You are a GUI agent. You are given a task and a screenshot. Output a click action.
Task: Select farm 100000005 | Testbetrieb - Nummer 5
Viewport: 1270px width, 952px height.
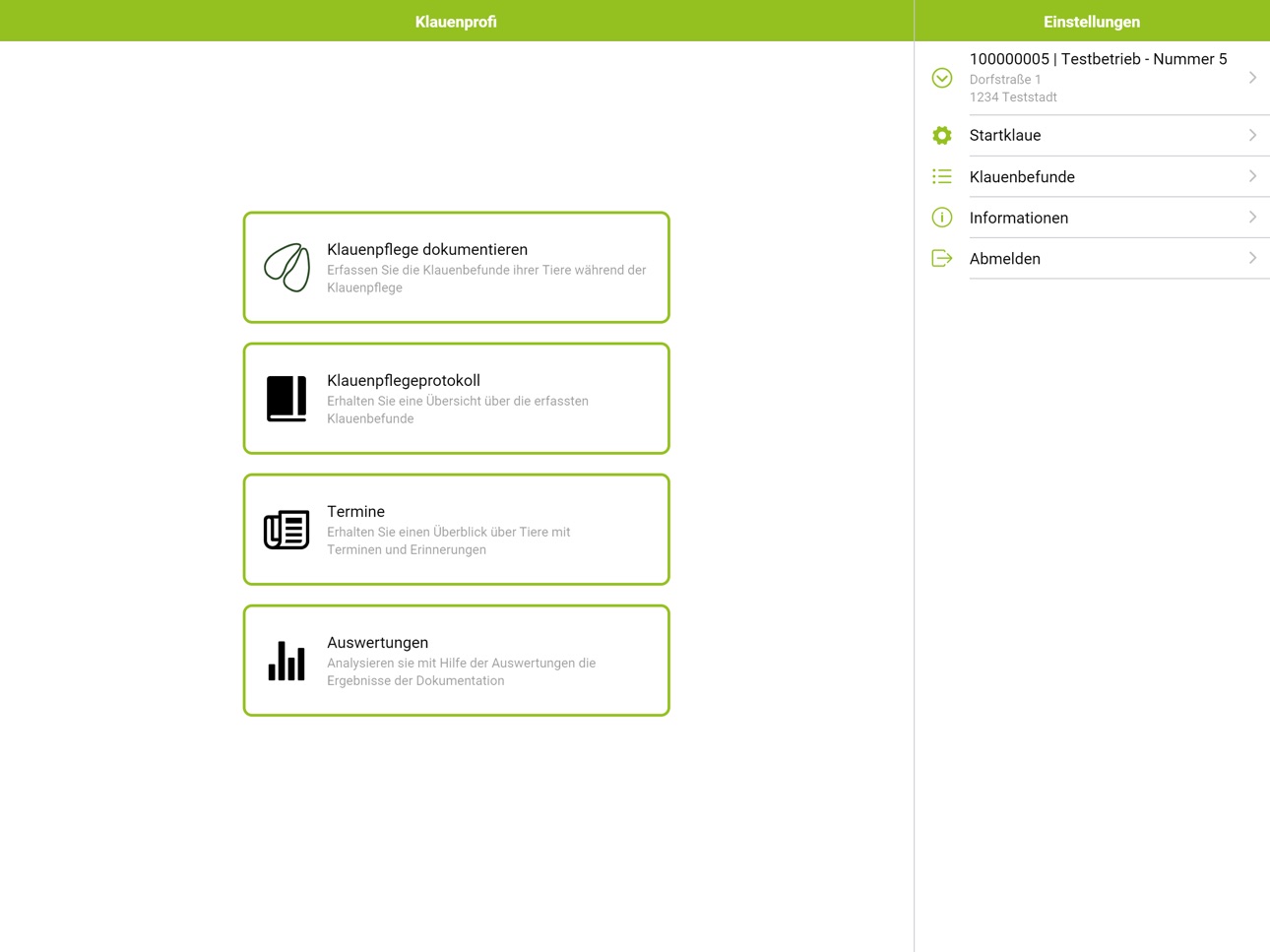(1092, 78)
